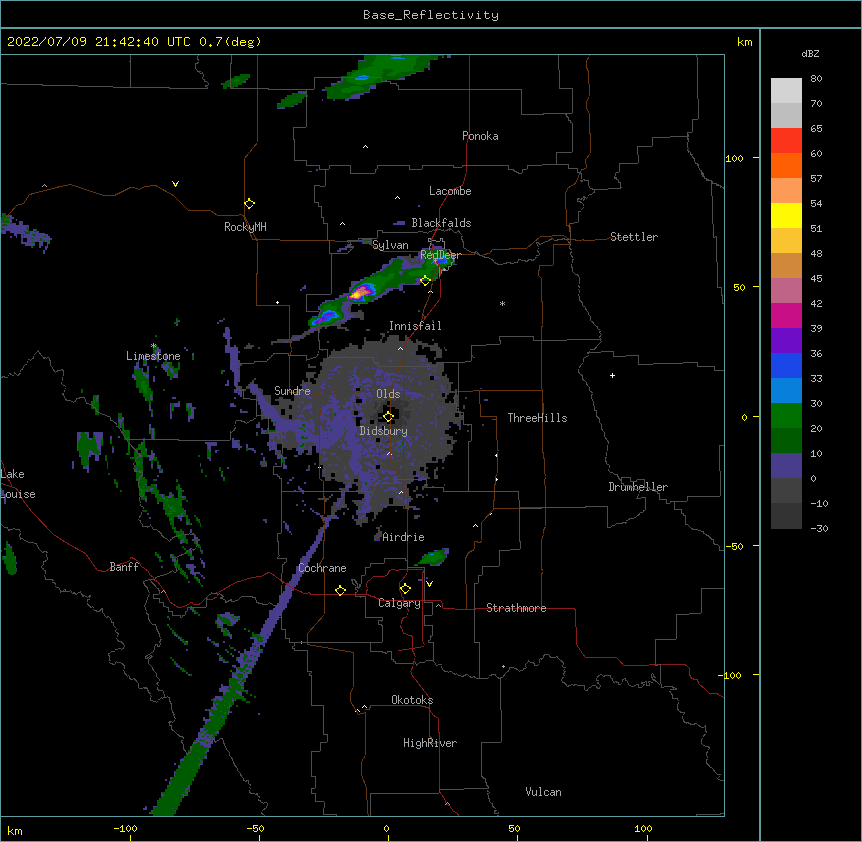Select the light gray 80–70 dBZ swatch

tap(786, 90)
